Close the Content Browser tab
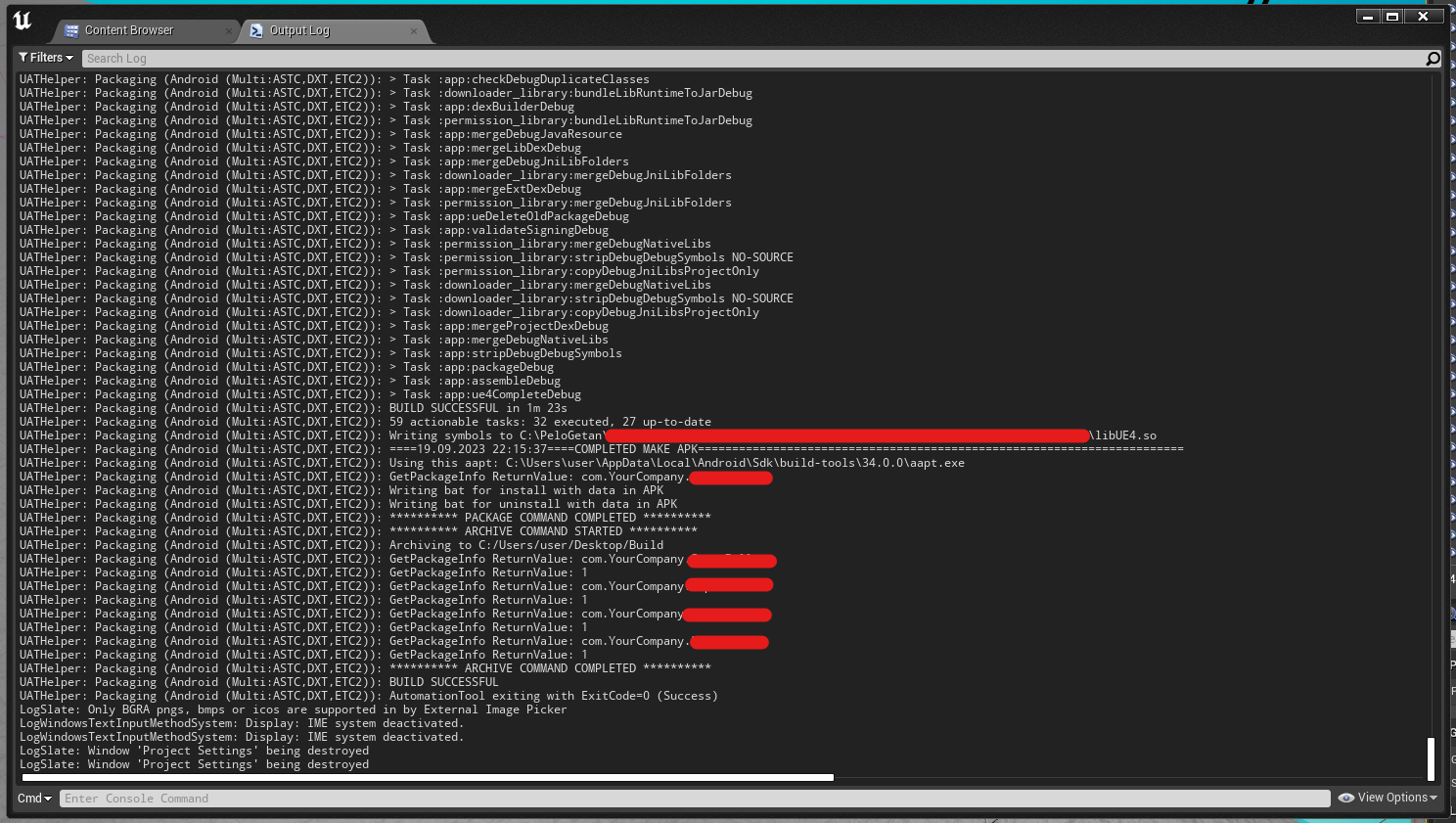1456x823 pixels. point(229,31)
